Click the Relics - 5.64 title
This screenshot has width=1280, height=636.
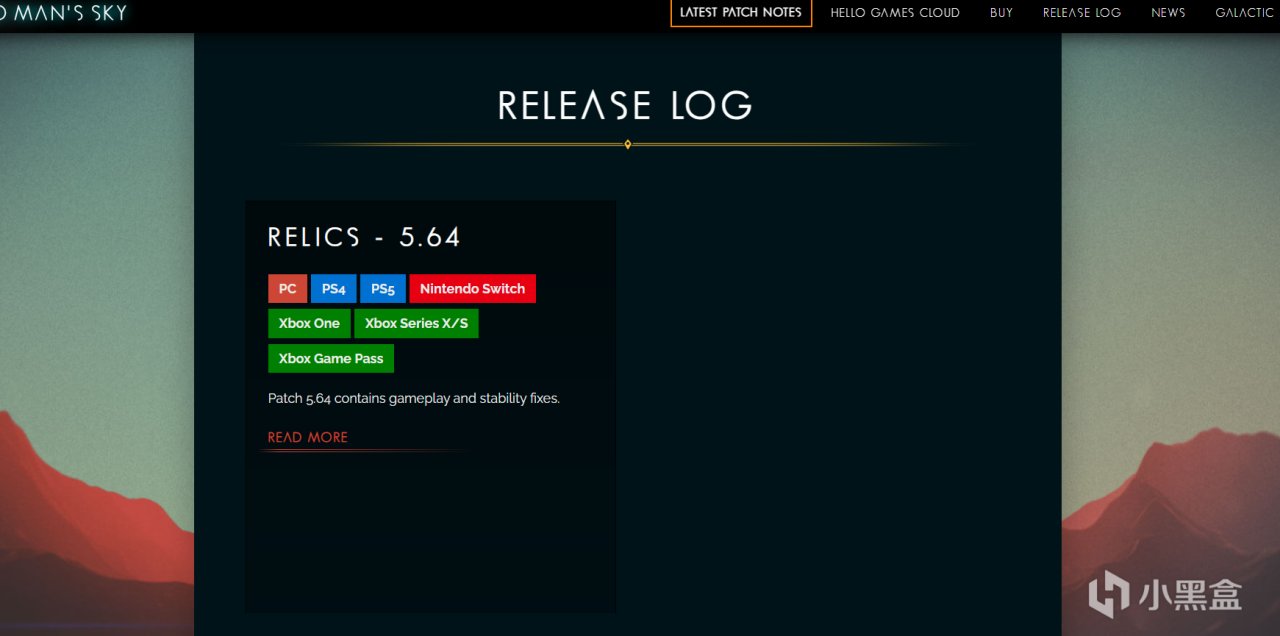364,237
